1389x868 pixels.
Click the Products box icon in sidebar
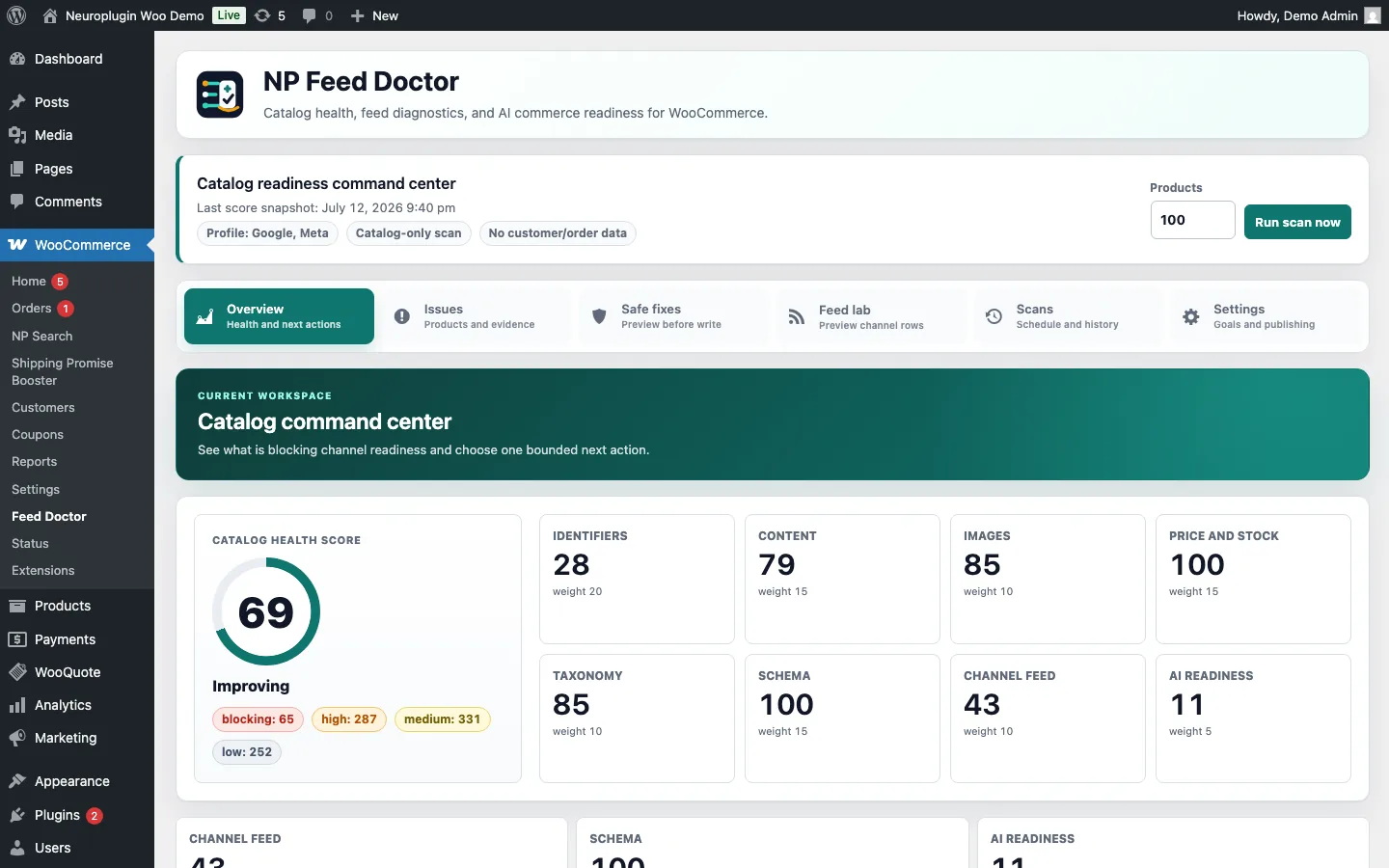17,606
